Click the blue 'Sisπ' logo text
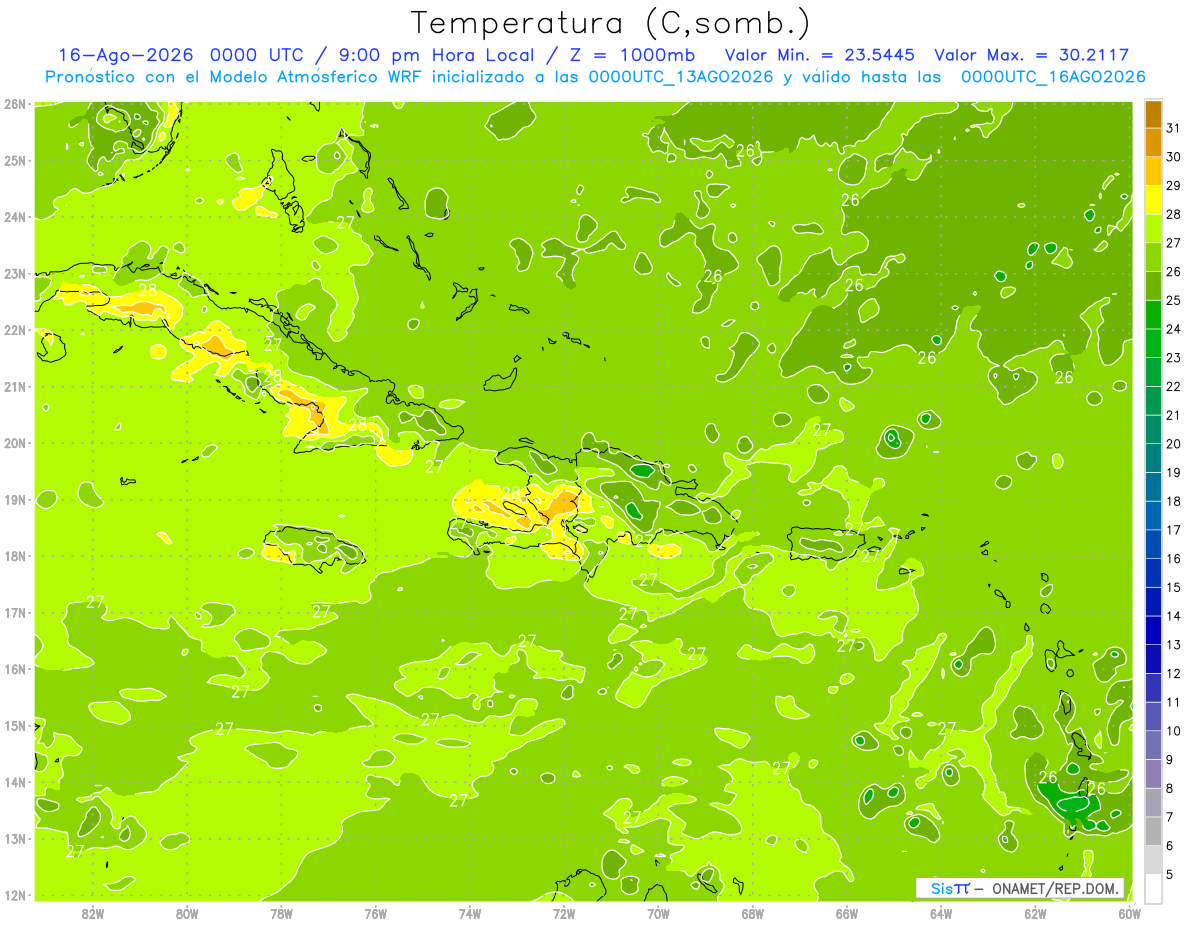 point(950,888)
